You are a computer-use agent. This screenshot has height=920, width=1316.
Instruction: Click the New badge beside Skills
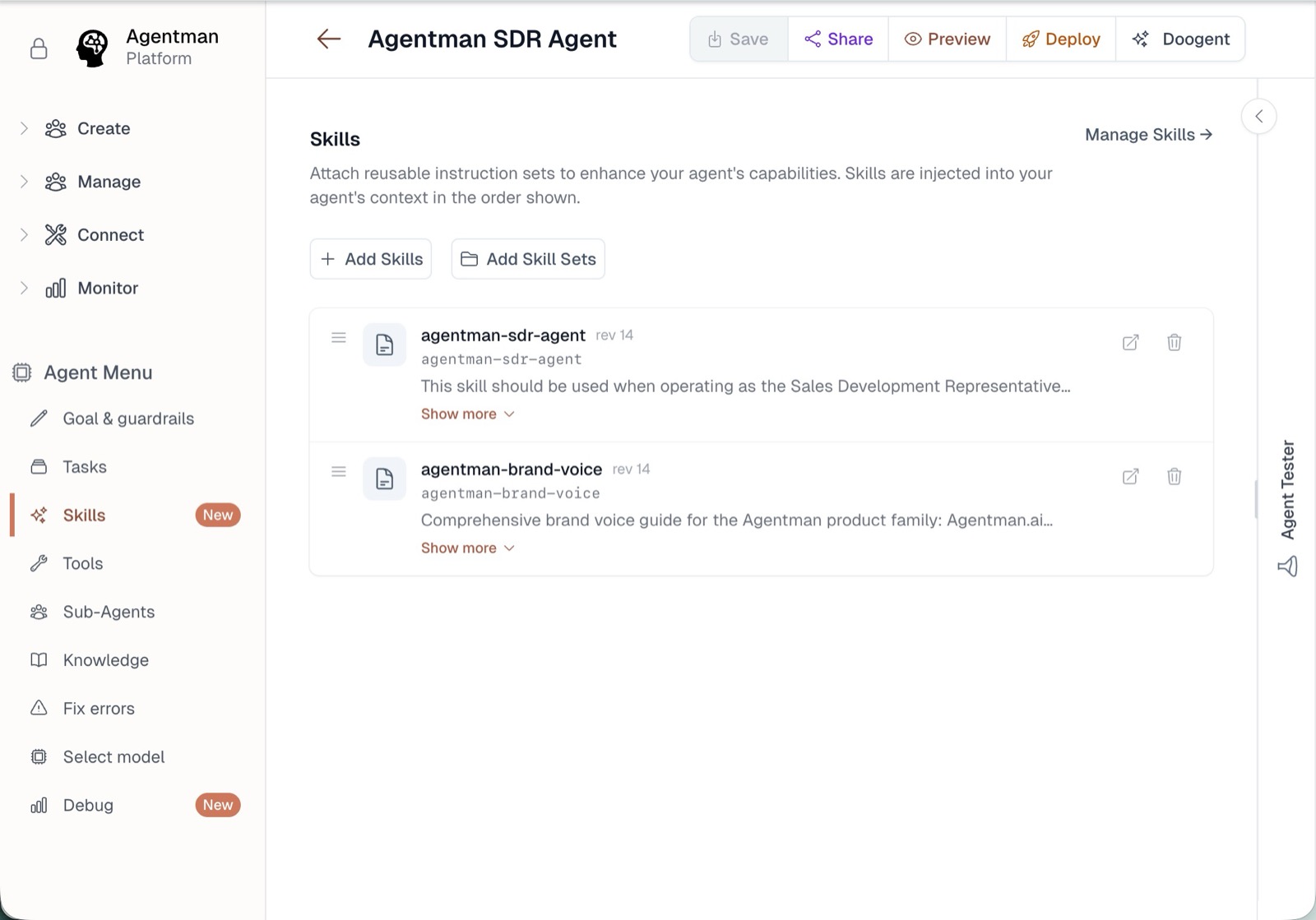point(218,515)
